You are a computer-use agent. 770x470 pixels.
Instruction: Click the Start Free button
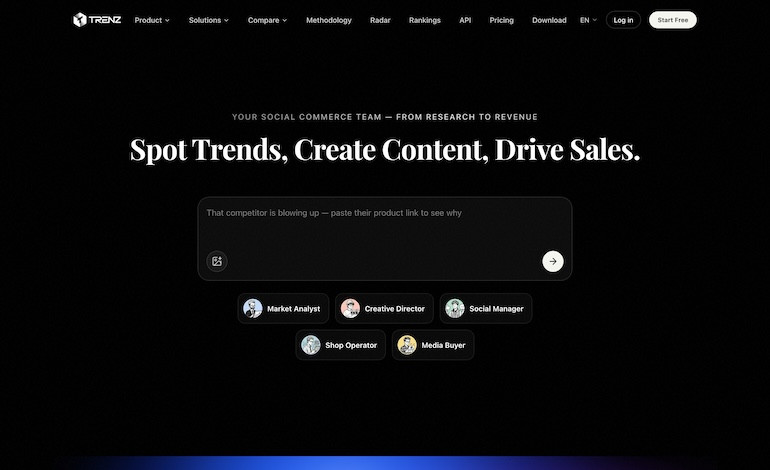click(672, 20)
